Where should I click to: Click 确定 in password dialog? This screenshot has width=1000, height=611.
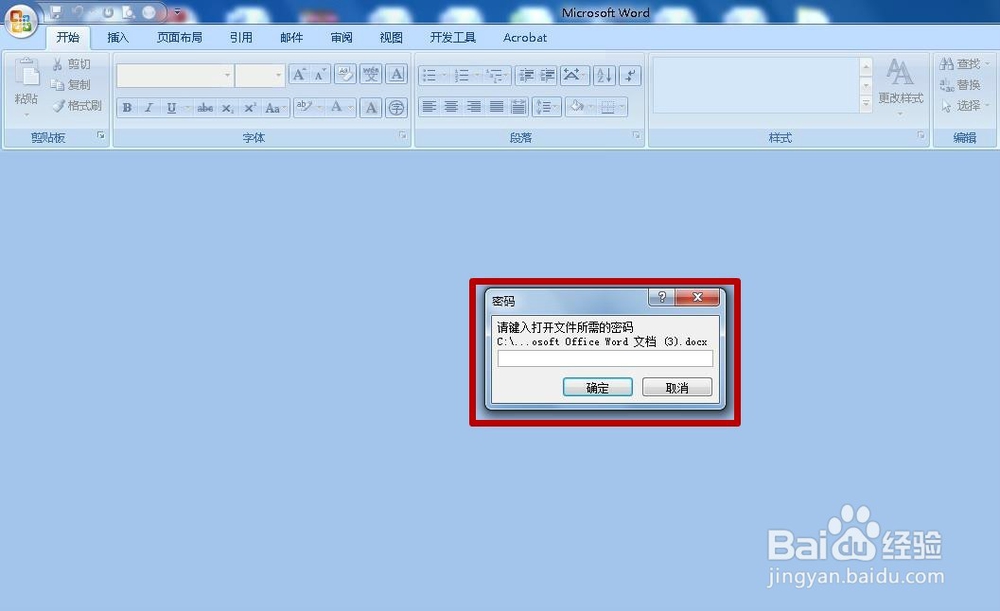(x=598, y=387)
